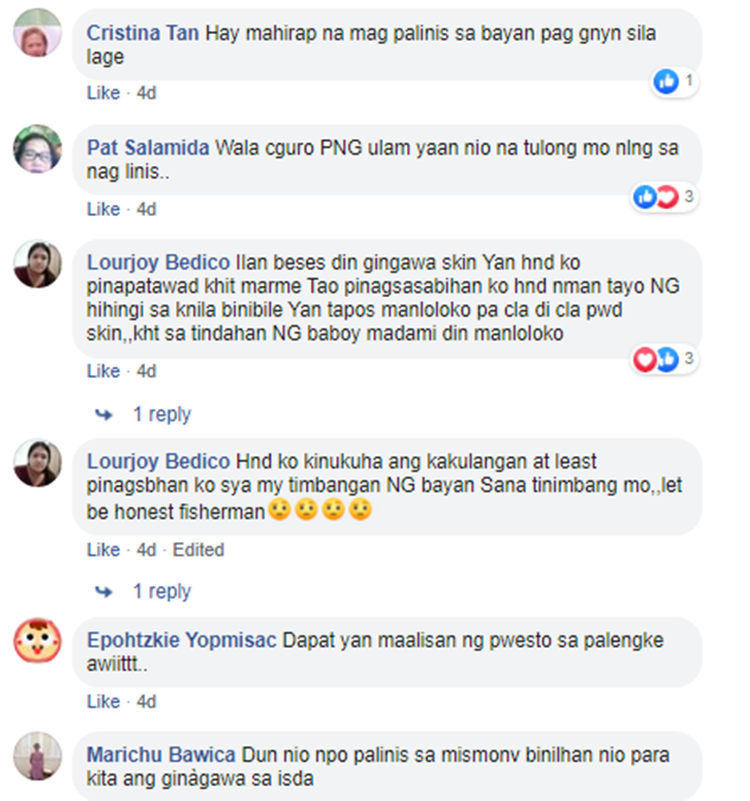The width and height of the screenshot is (750, 801).
Task: Click the reply arrow icon below the fisherman comment
Action: pyautogui.click(x=104, y=592)
